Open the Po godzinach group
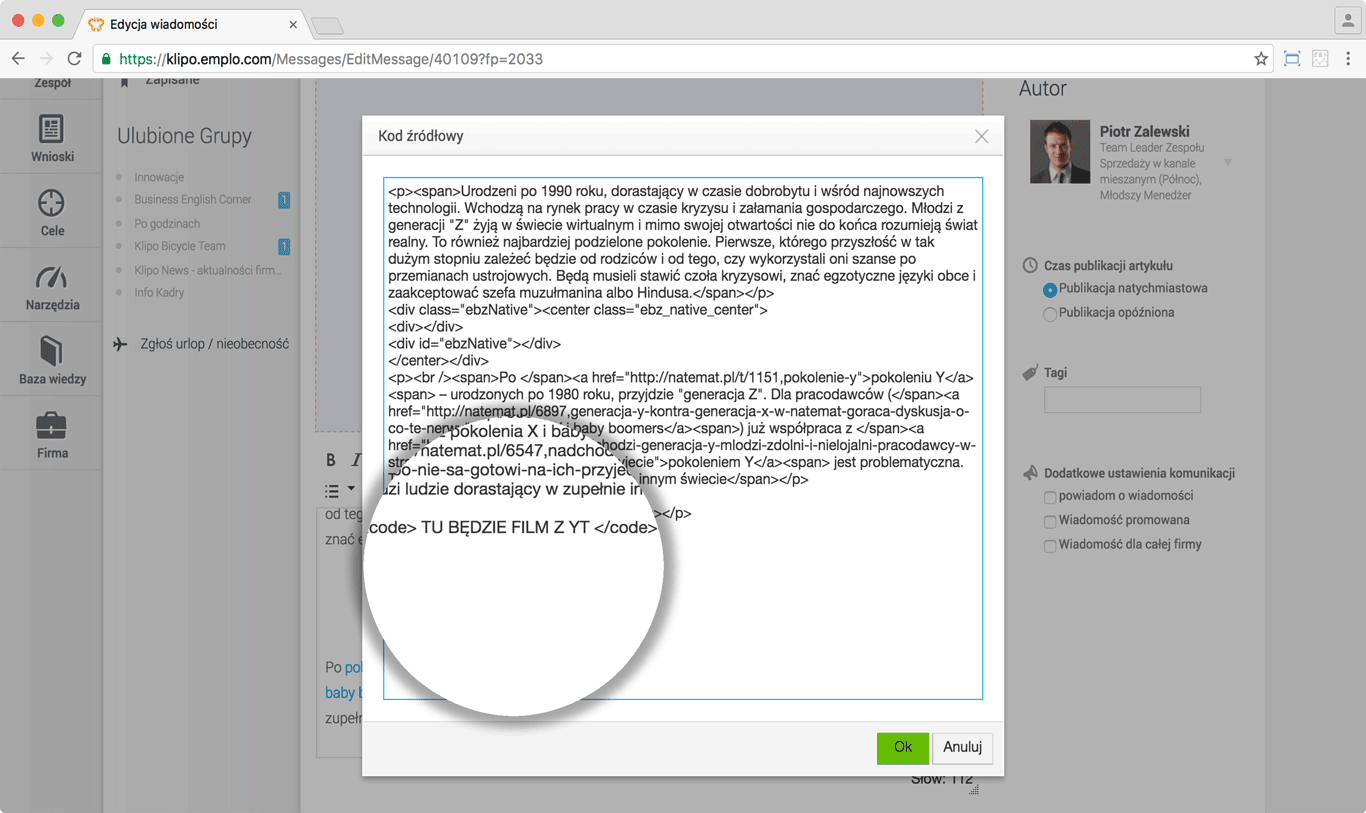The width and height of the screenshot is (1366, 813). point(167,224)
